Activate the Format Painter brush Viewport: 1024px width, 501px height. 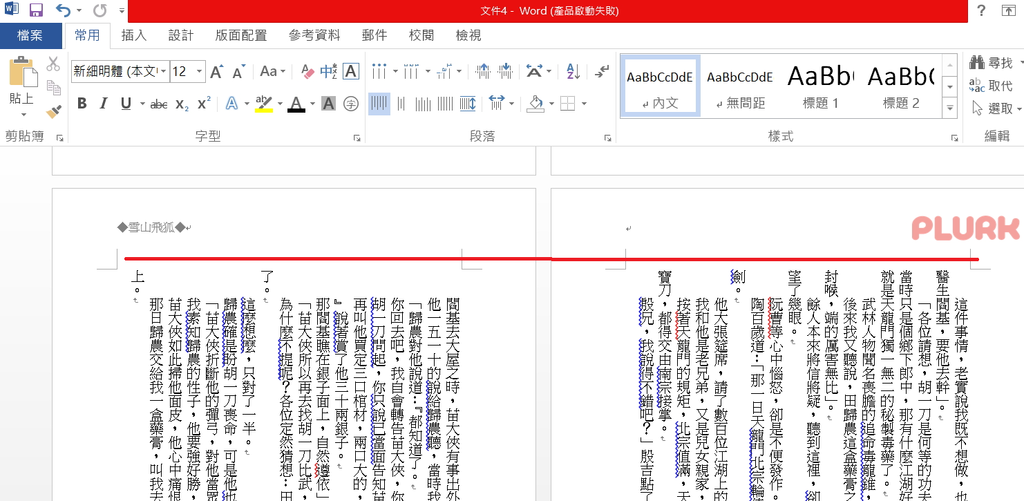point(54,111)
